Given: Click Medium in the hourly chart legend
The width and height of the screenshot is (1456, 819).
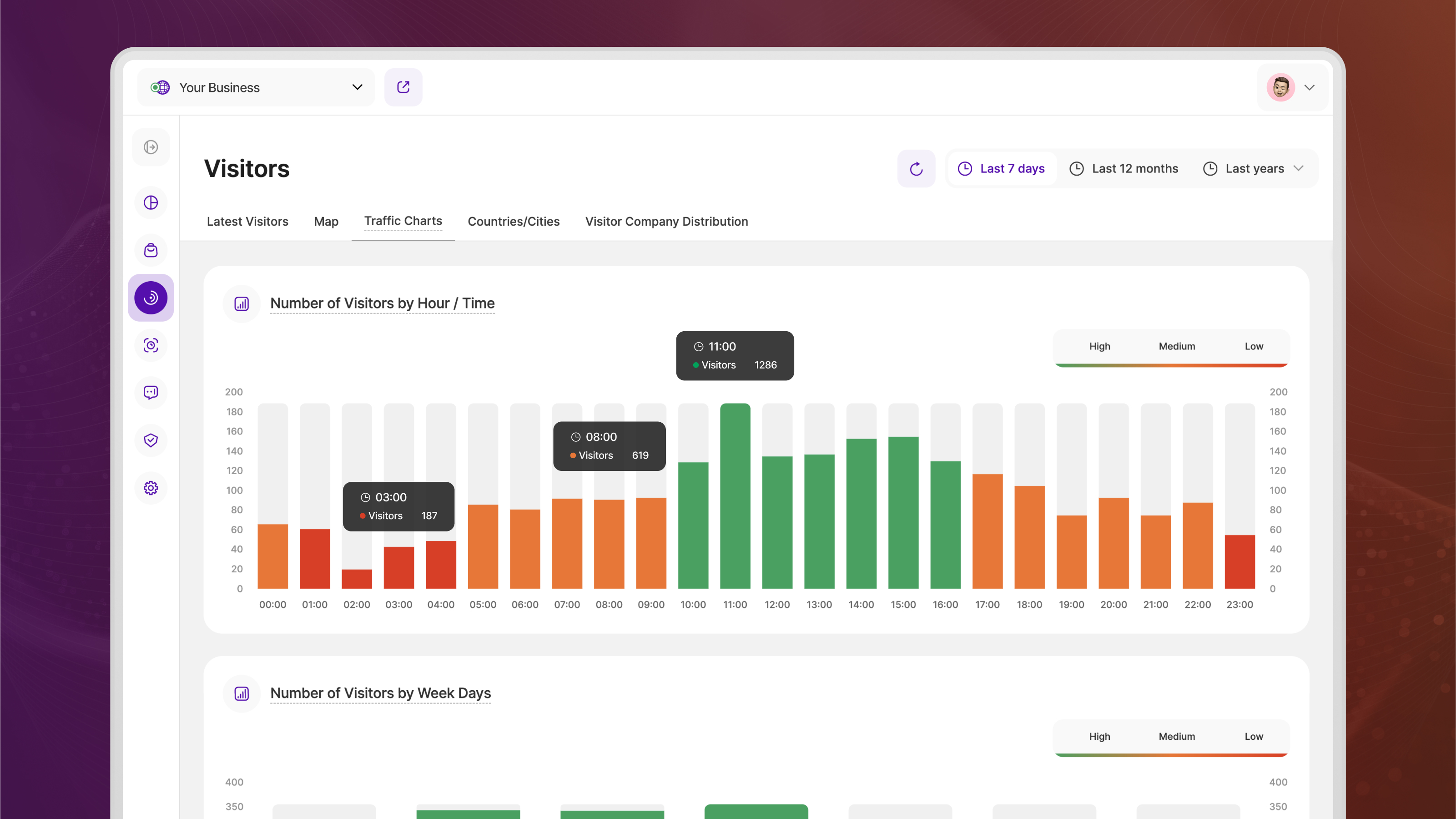Looking at the screenshot, I should pos(1177,346).
